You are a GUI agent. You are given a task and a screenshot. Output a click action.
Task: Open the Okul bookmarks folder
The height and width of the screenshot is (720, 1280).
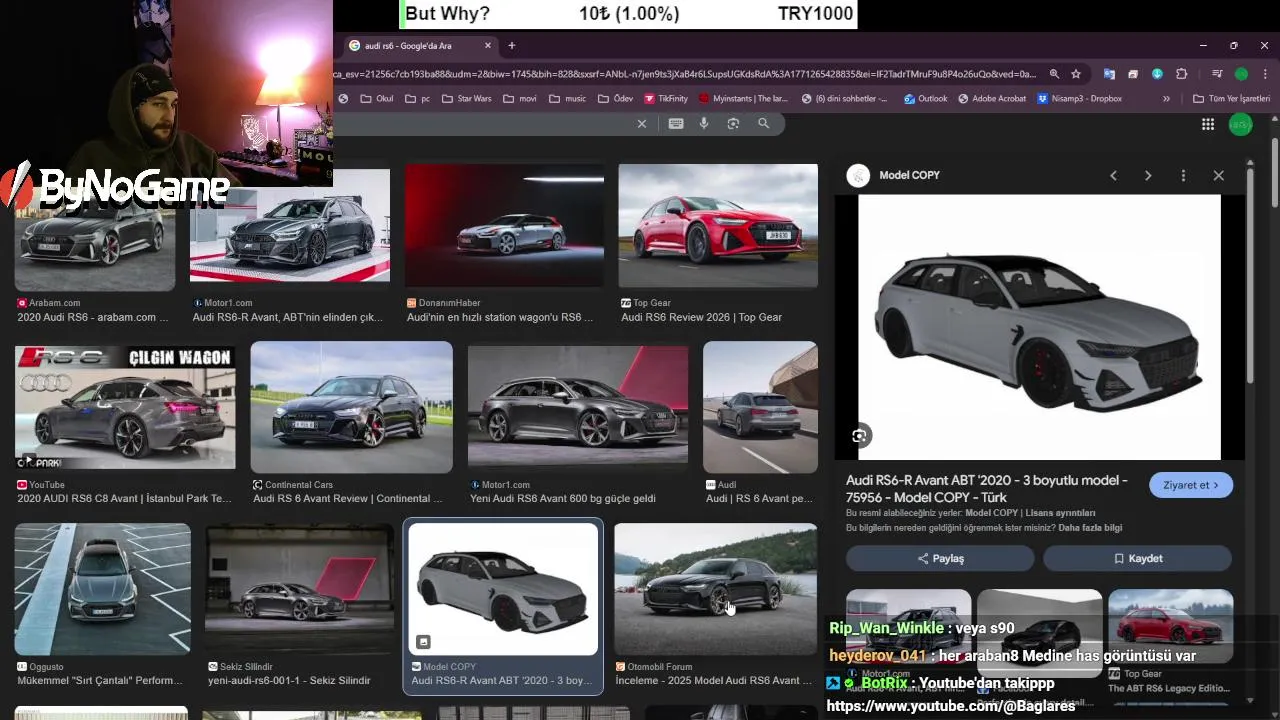tap(376, 99)
